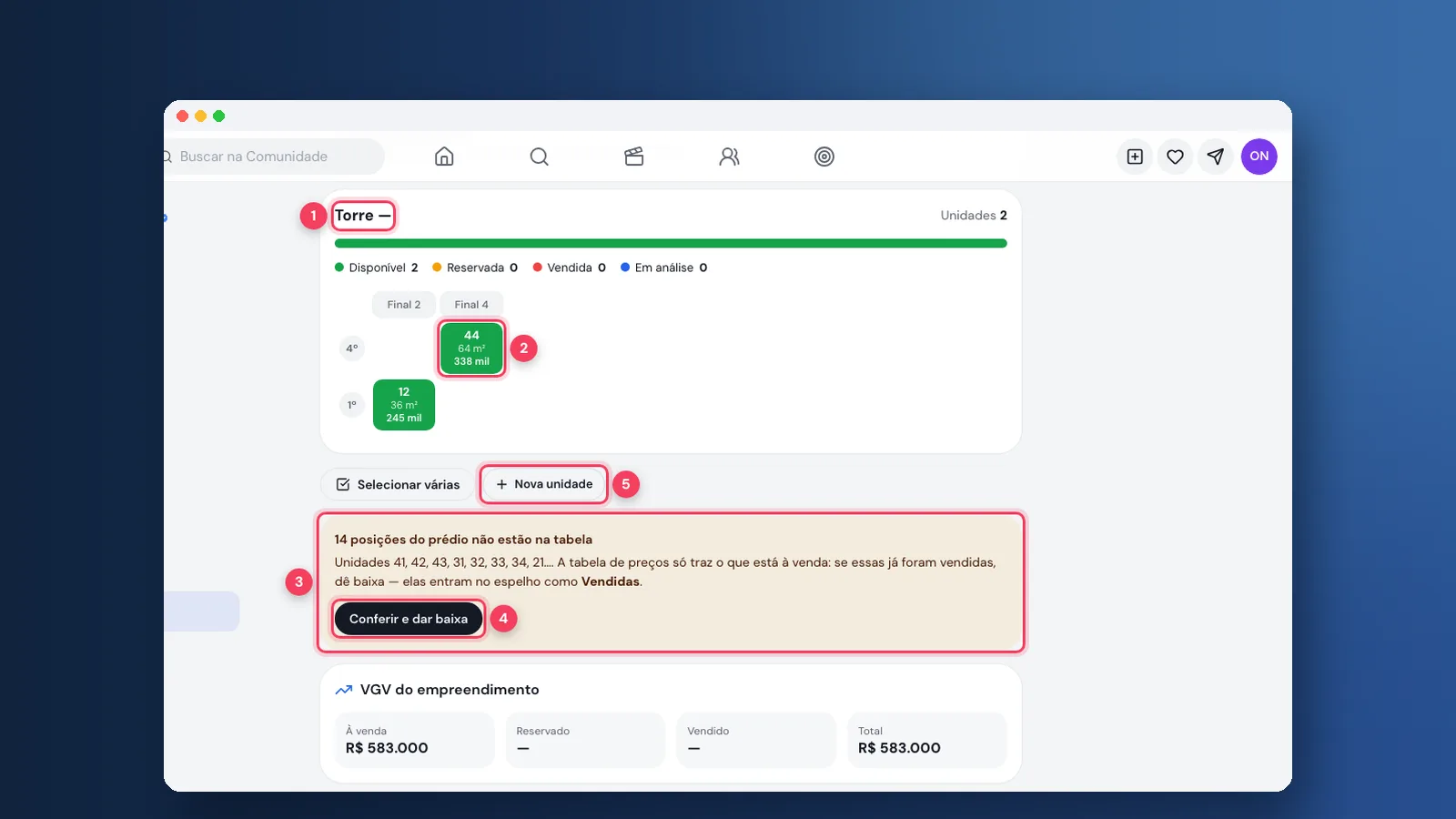
Task: Click the Vendido value card
Action: [x=756, y=740]
